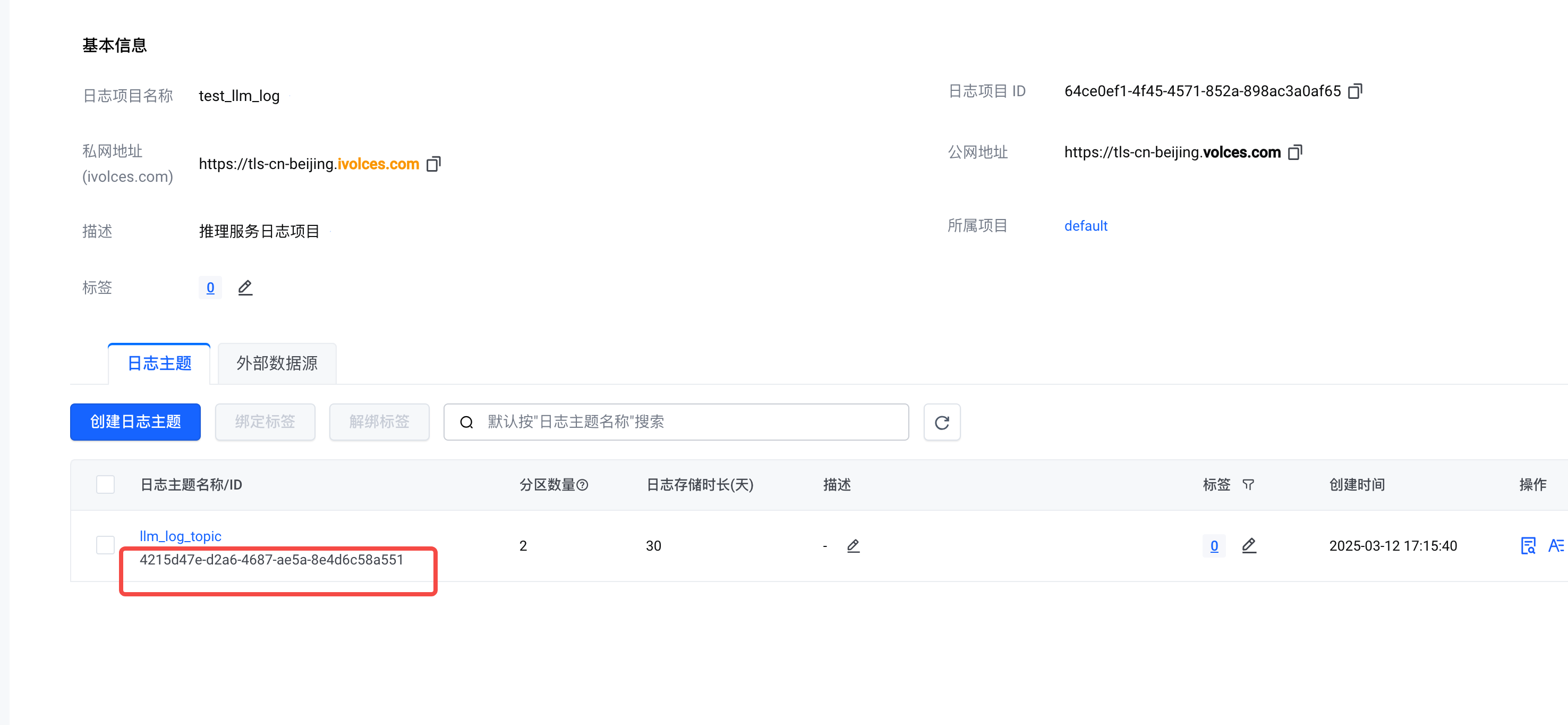Switch to the 外部数据源 tab
Viewport: 1568px width, 725px height.
tap(277, 364)
